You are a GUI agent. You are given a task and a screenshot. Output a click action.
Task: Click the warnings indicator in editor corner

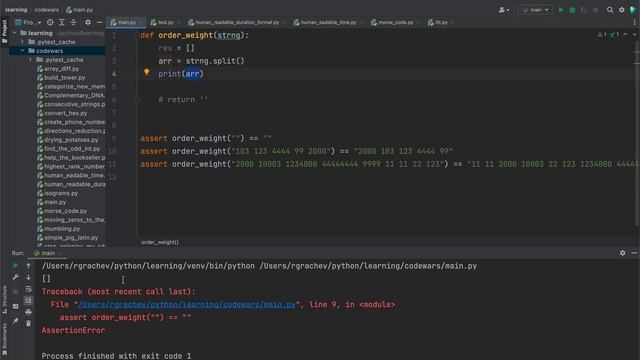pyautogui.click(x=602, y=35)
